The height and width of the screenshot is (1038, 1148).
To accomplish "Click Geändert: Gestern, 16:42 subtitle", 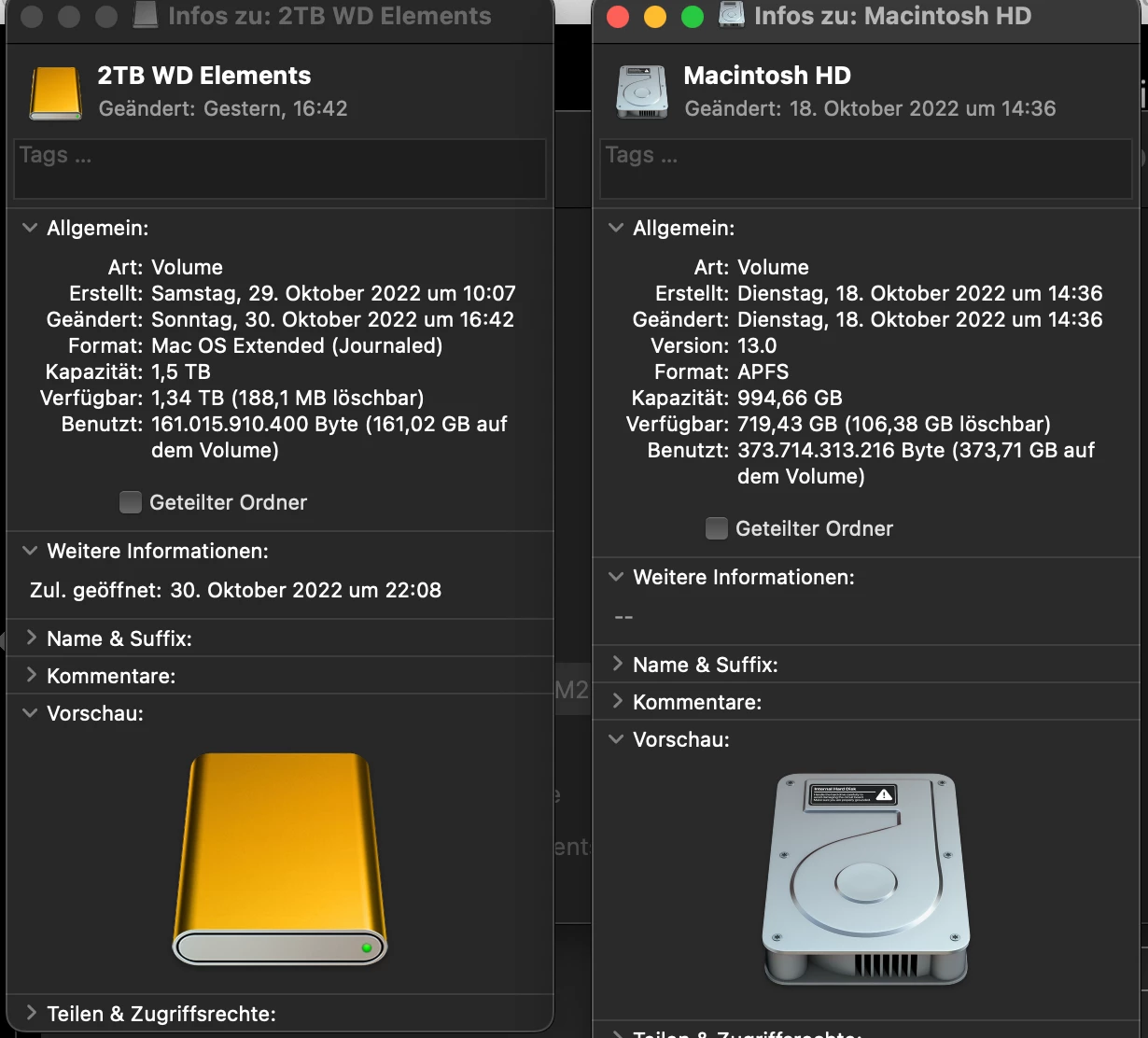I will 223,108.
